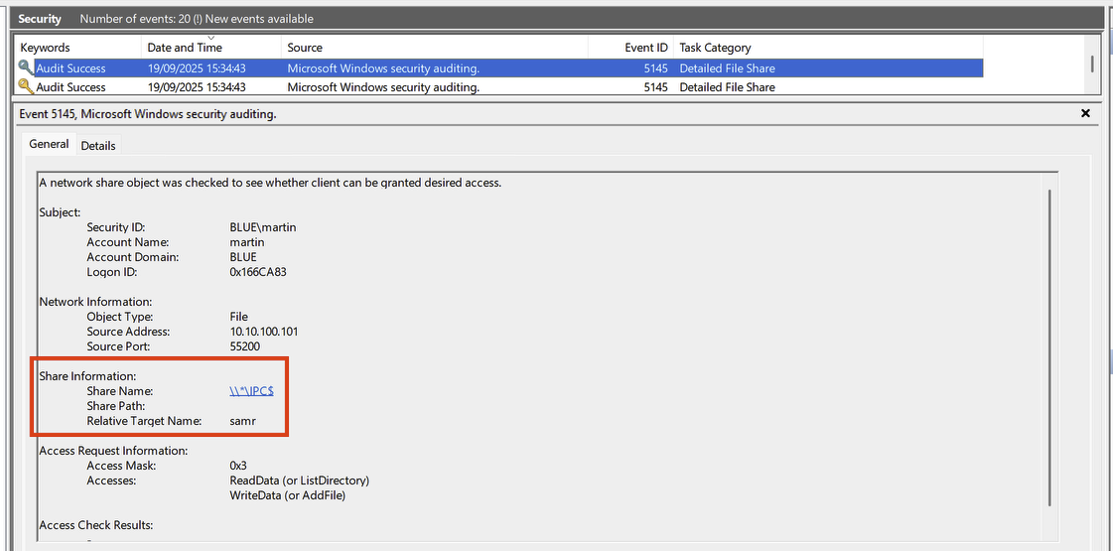Sort the list by Event ID header
Image resolution: width=1114 pixels, height=555 pixels.
click(646, 47)
